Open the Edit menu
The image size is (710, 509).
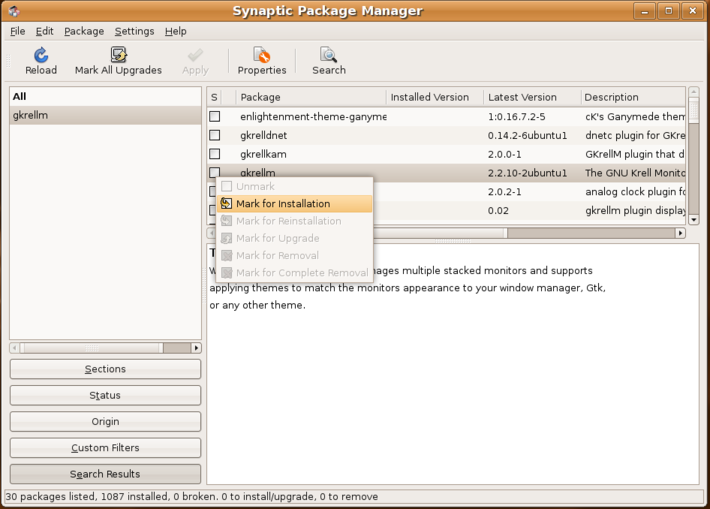(x=44, y=31)
